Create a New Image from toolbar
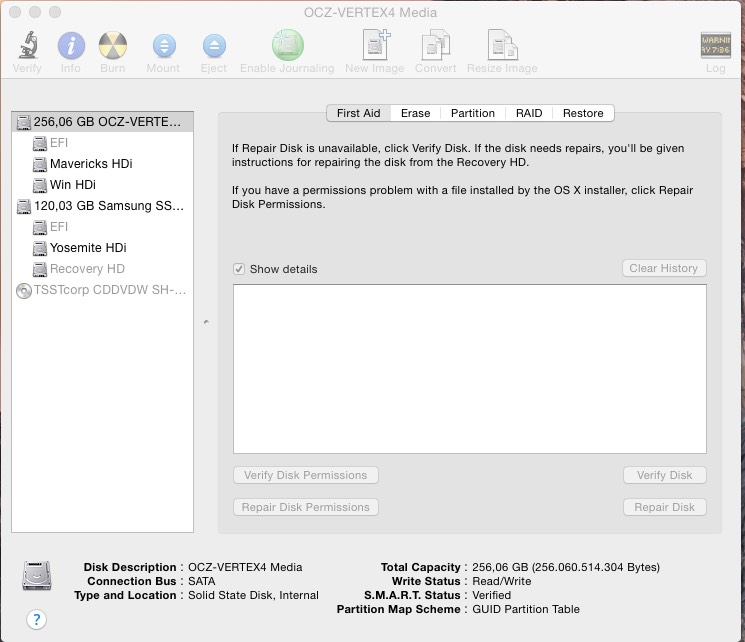Image resolution: width=745 pixels, height=642 pixels. tap(375, 45)
